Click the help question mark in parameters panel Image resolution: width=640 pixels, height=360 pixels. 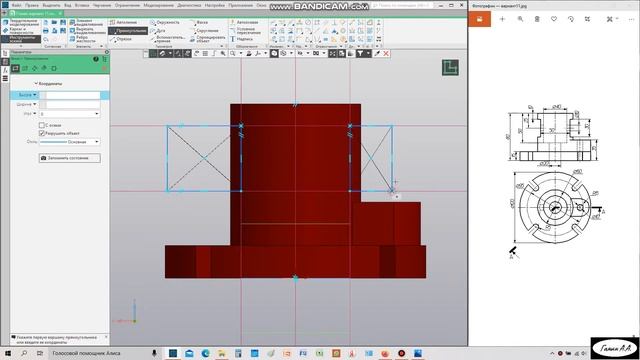(96, 59)
